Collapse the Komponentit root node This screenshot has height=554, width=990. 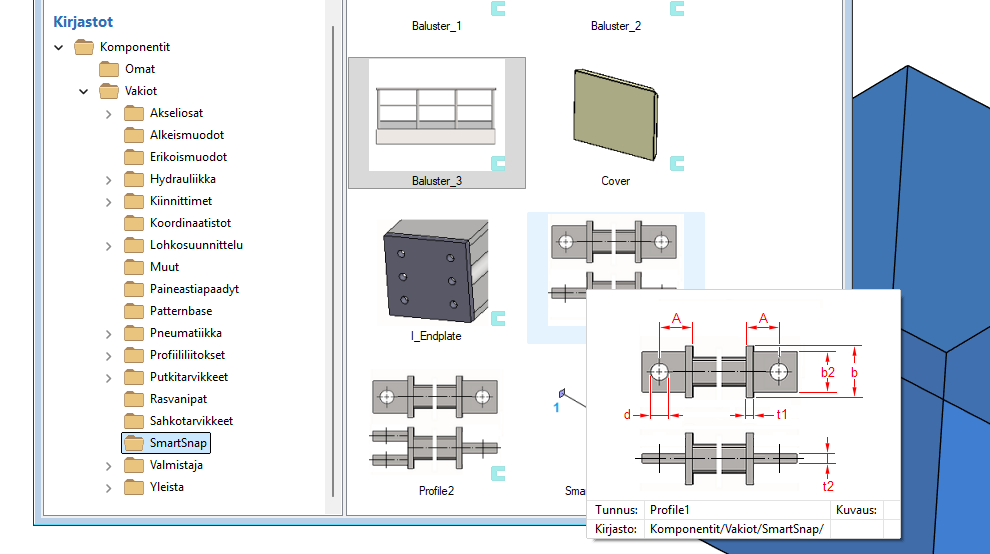[59, 47]
